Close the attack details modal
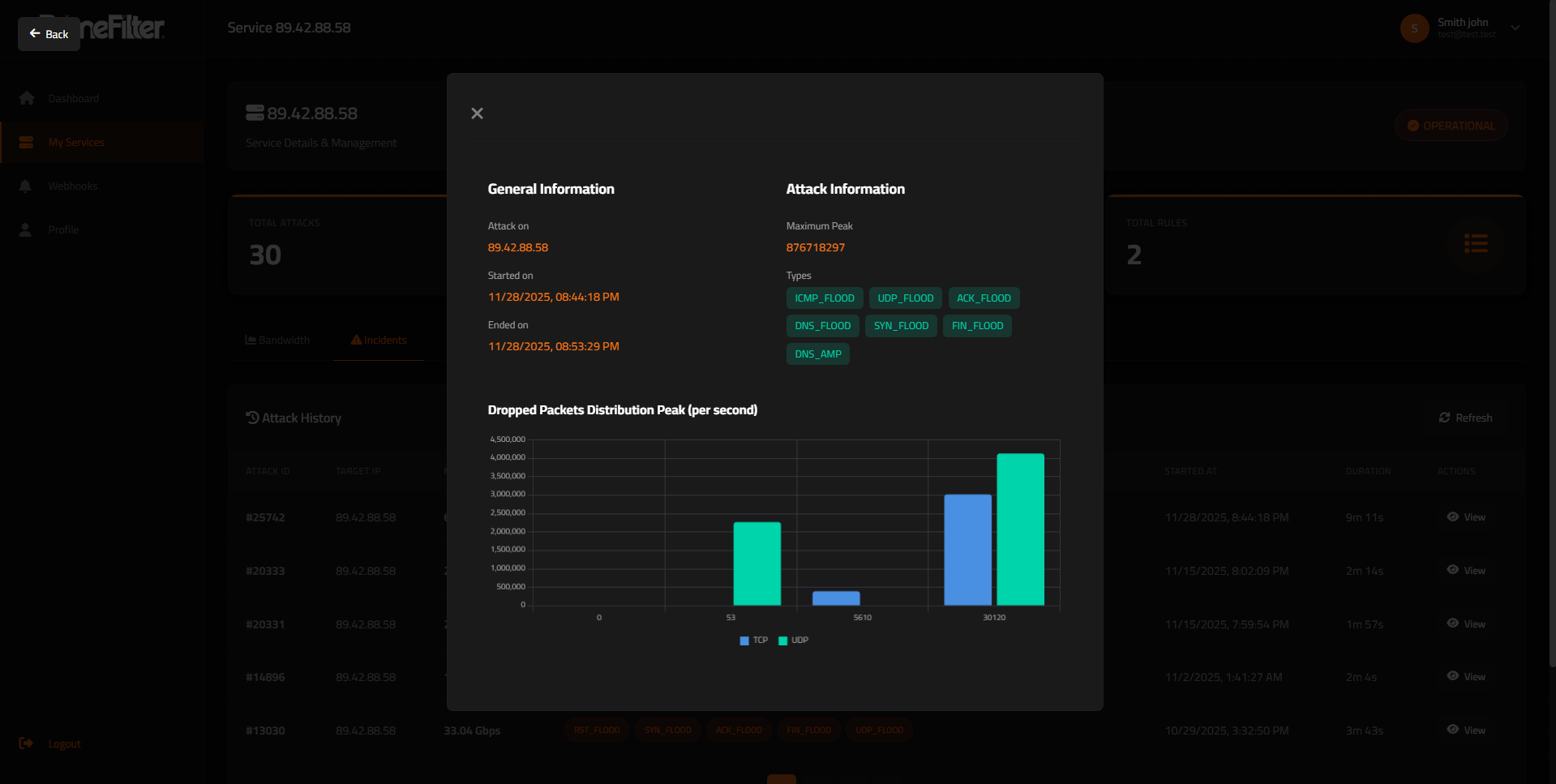 (477, 114)
